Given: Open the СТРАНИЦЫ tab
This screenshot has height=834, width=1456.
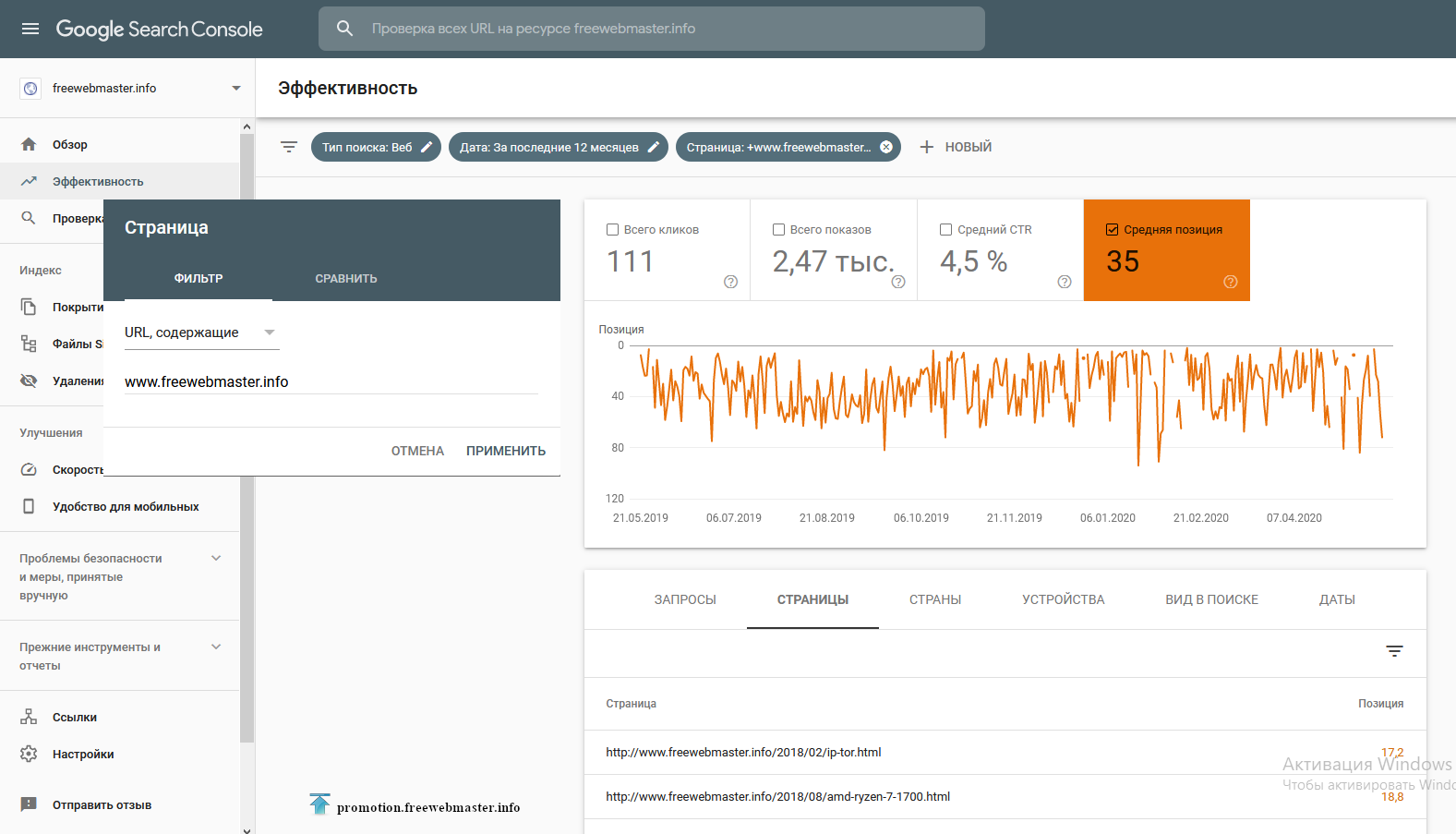Looking at the screenshot, I should [x=812, y=599].
